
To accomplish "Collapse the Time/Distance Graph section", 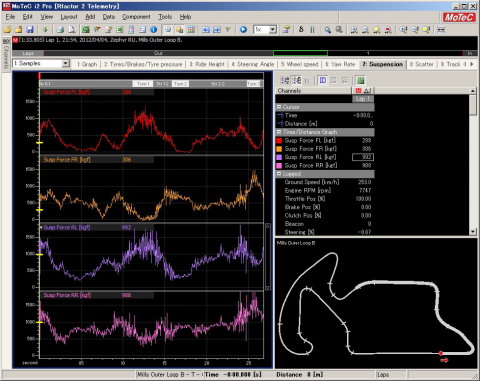I will [279, 132].
